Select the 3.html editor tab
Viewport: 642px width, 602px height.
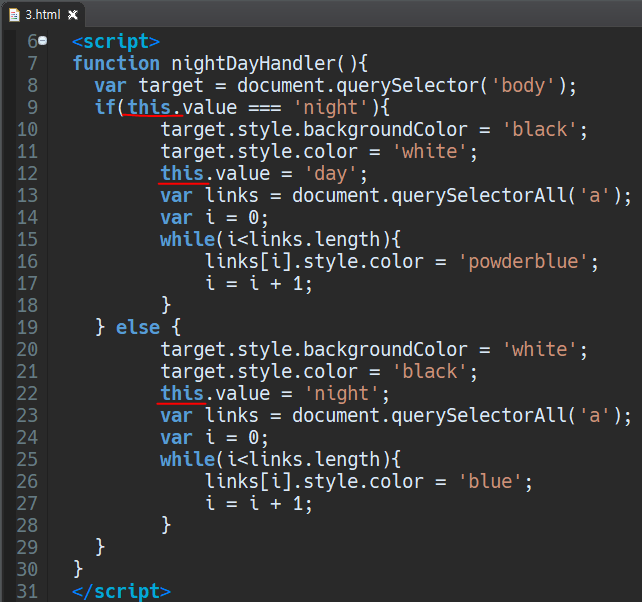point(43,15)
